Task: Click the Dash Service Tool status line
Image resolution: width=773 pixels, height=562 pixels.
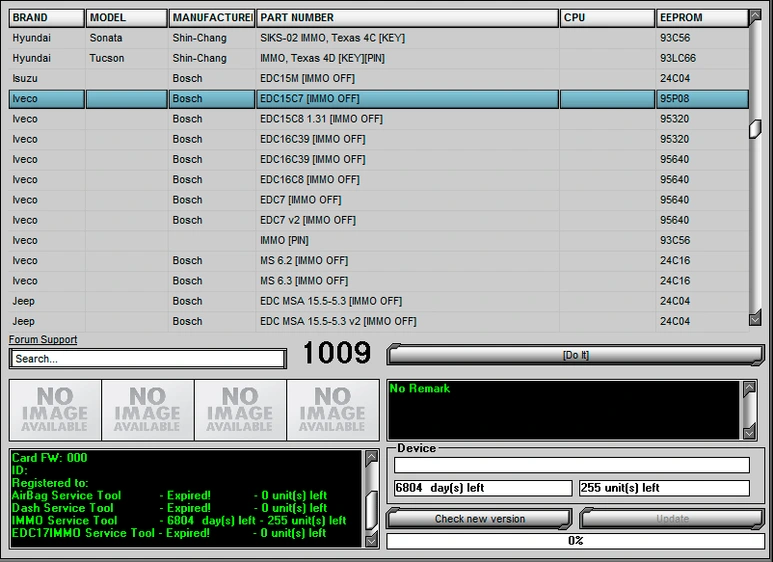Action: point(169,508)
